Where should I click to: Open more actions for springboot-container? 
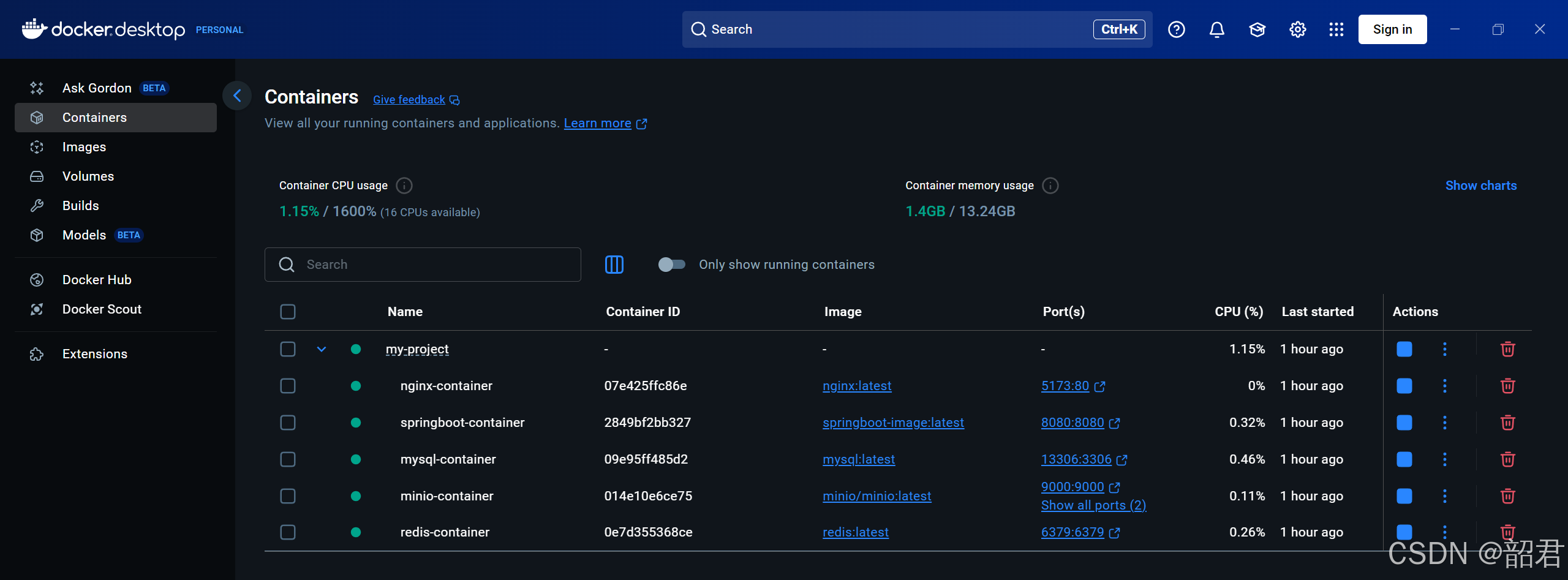point(1445,423)
